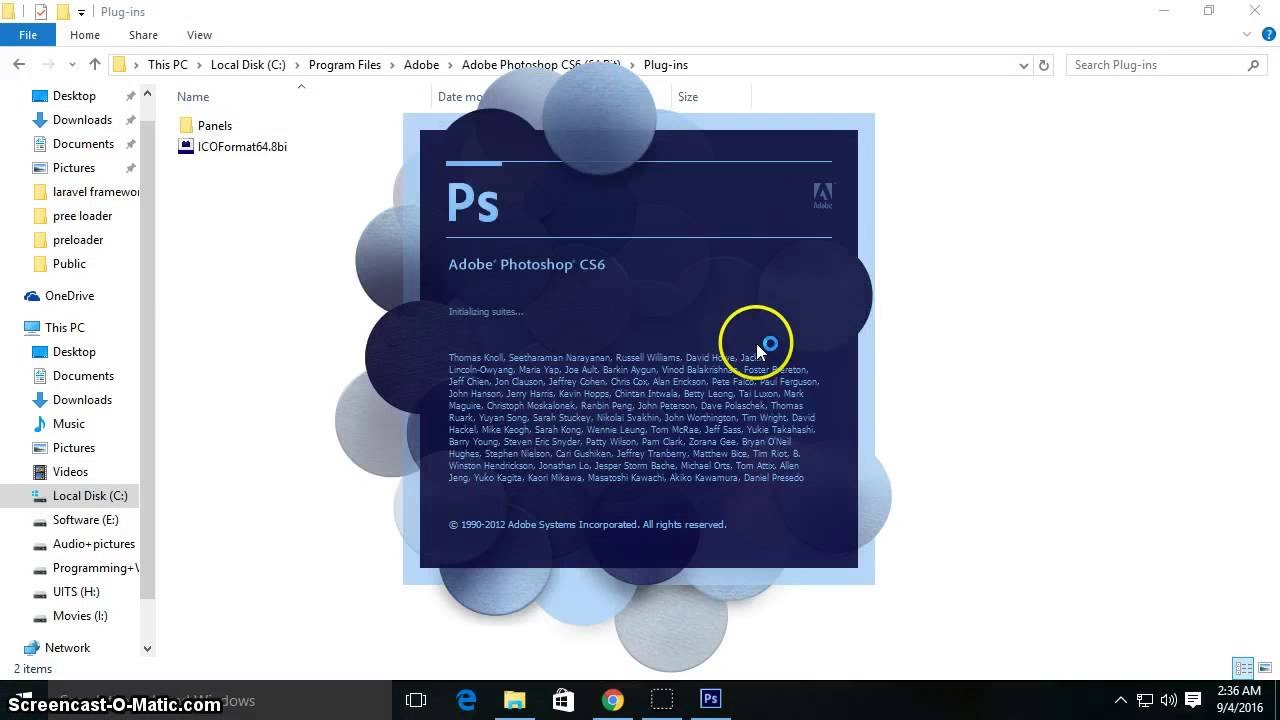The image size is (1280, 720).
Task: Open the Share ribbon tab
Action: click(143, 35)
